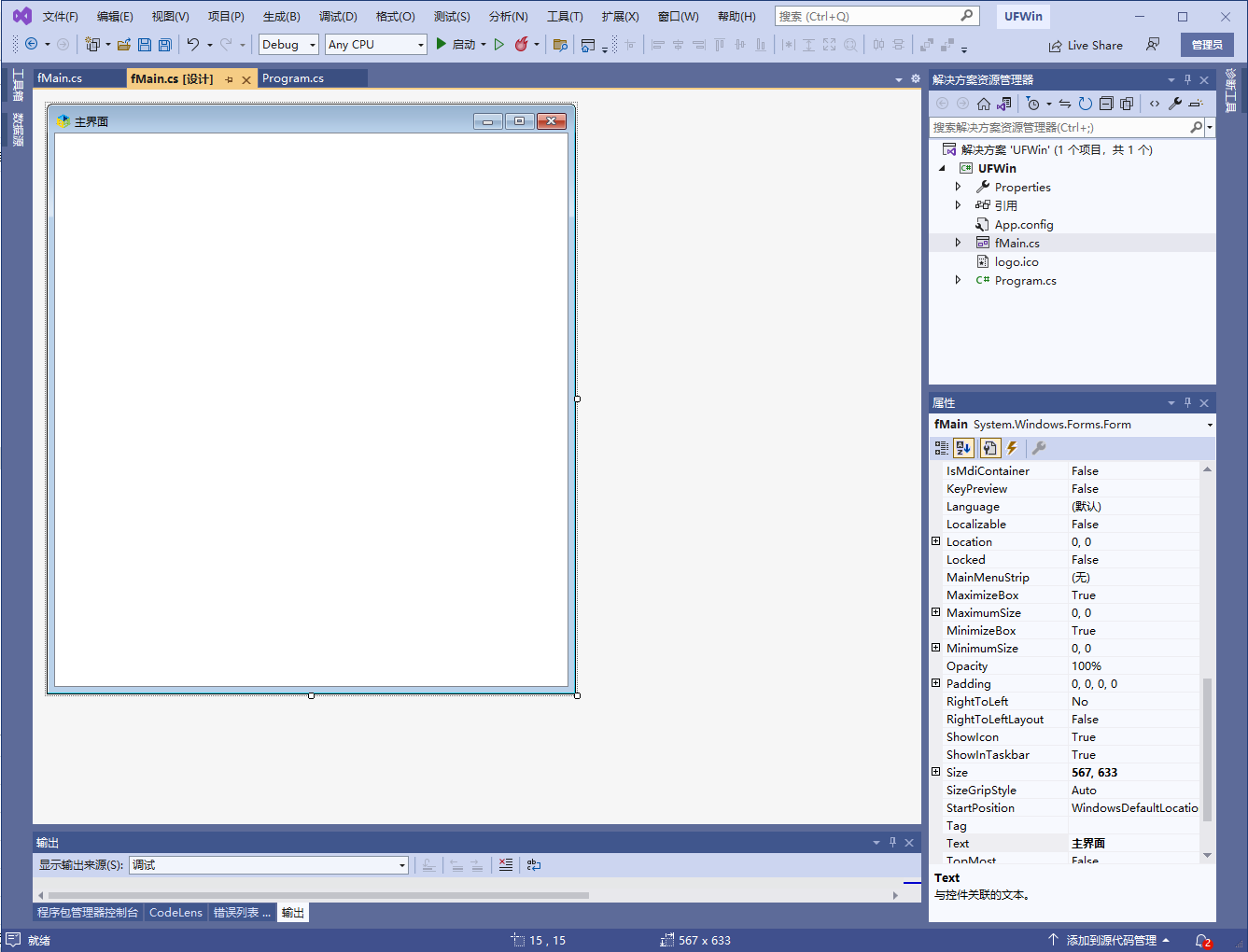Toggle pin on fMain.cs design tab
This screenshot has width=1248, height=952.
pos(230,79)
